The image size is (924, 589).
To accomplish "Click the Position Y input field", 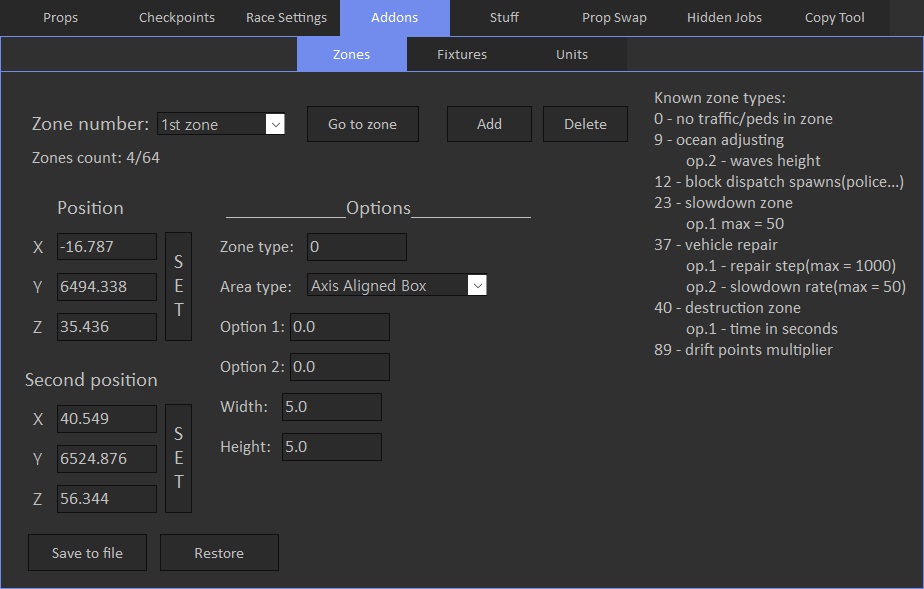I will coord(107,287).
